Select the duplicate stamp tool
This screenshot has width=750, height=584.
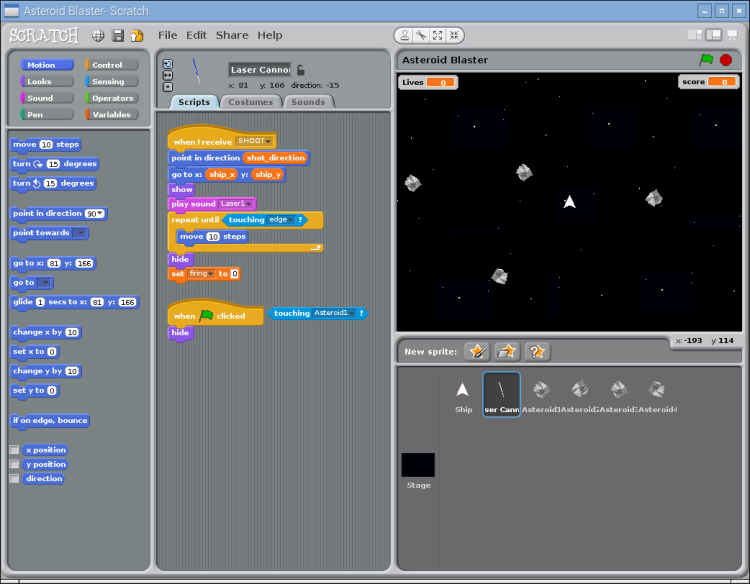pyautogui.click(x=405, y=35)
